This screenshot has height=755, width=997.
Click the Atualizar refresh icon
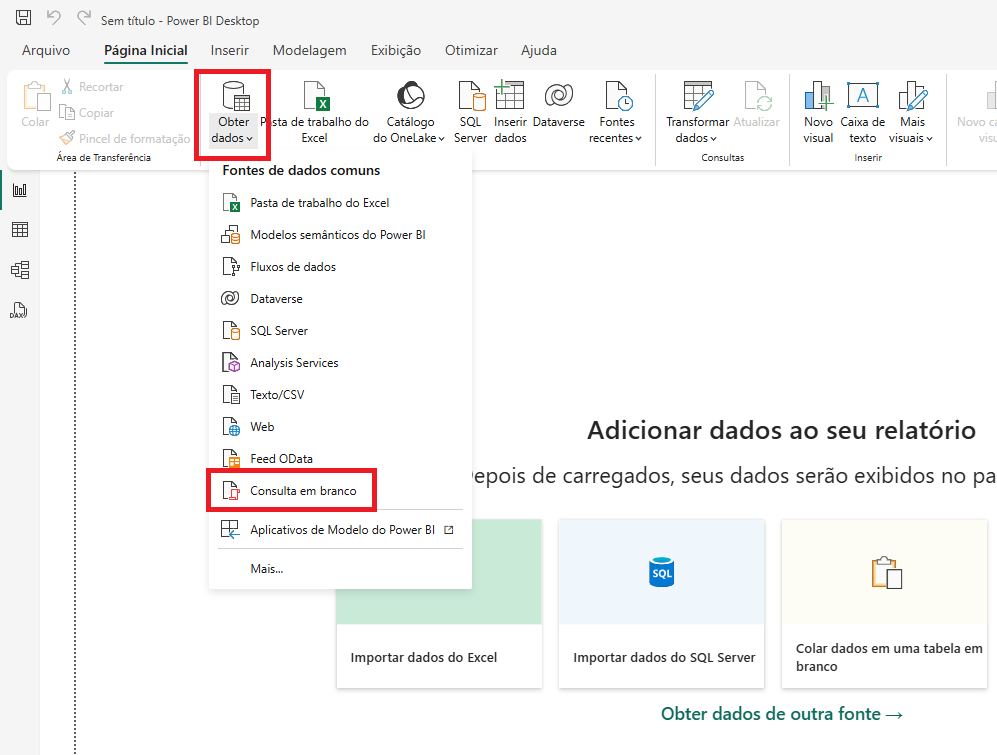coord(757,96)
